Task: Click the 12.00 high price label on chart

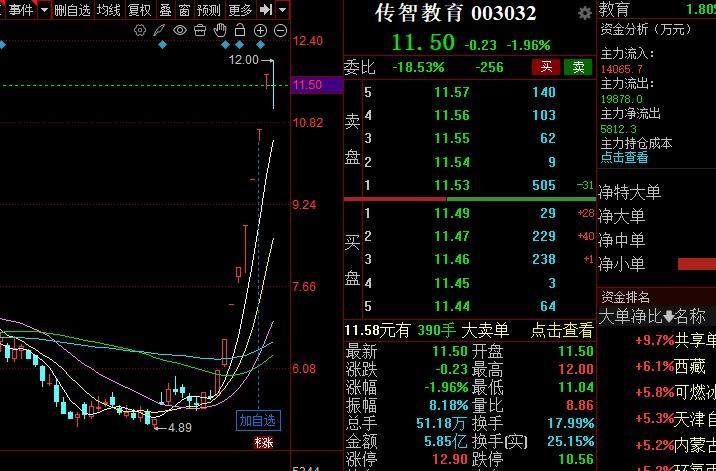Action: [x=243, y=60]
